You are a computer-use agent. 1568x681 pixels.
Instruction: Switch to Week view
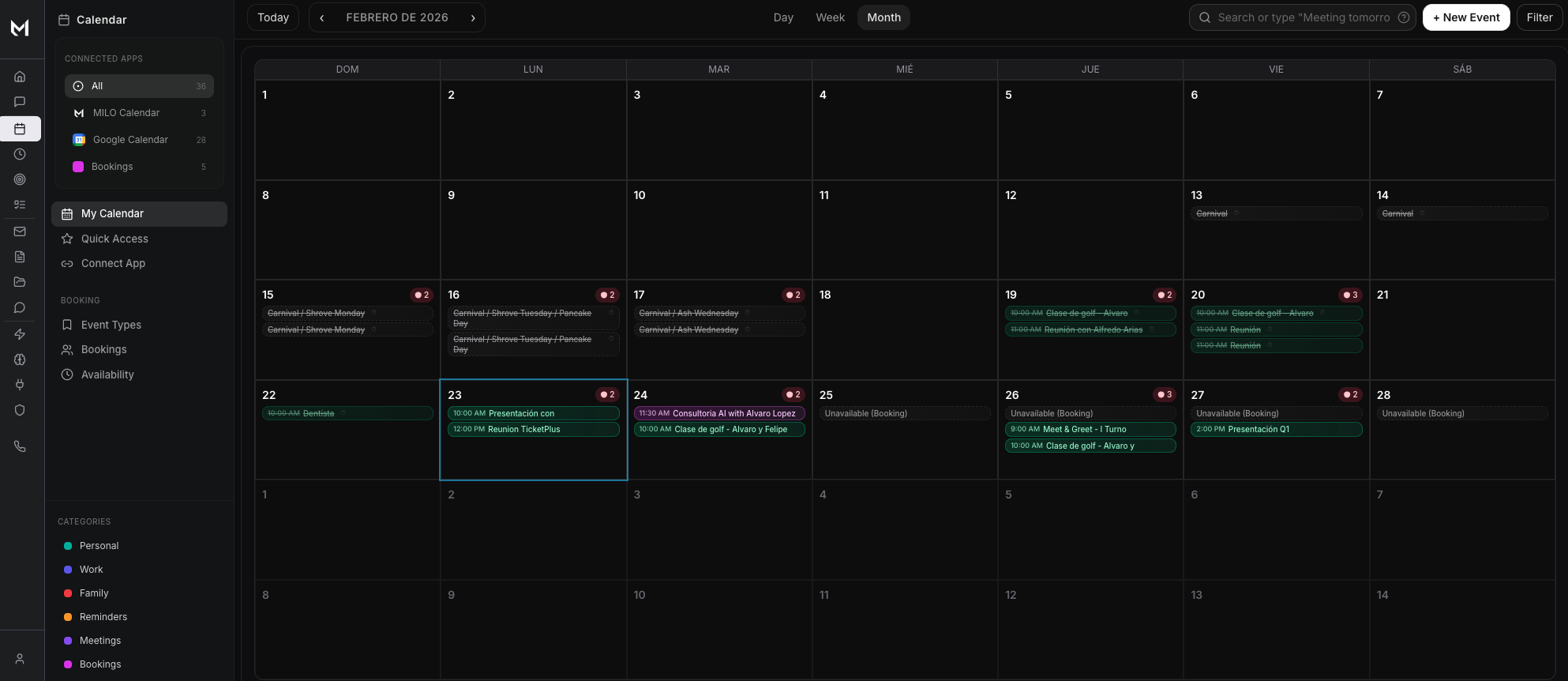pos(830,17)
